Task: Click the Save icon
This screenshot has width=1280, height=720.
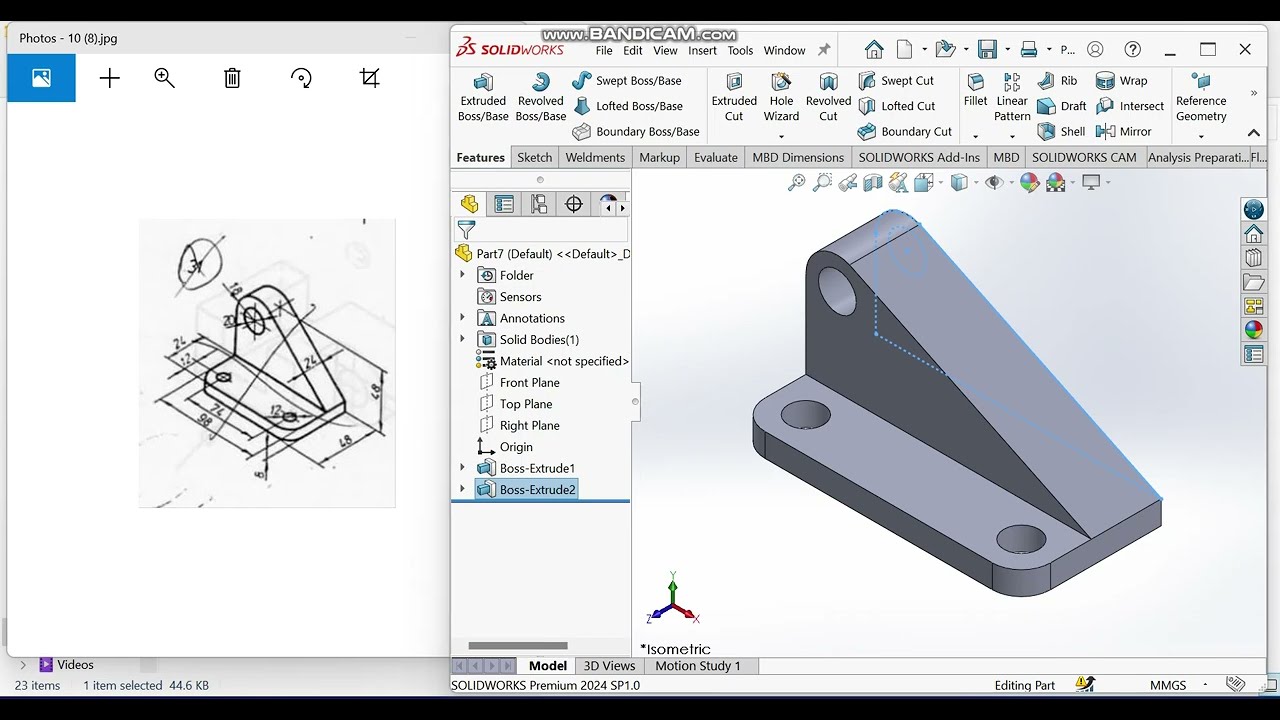Action: (988, 49)
